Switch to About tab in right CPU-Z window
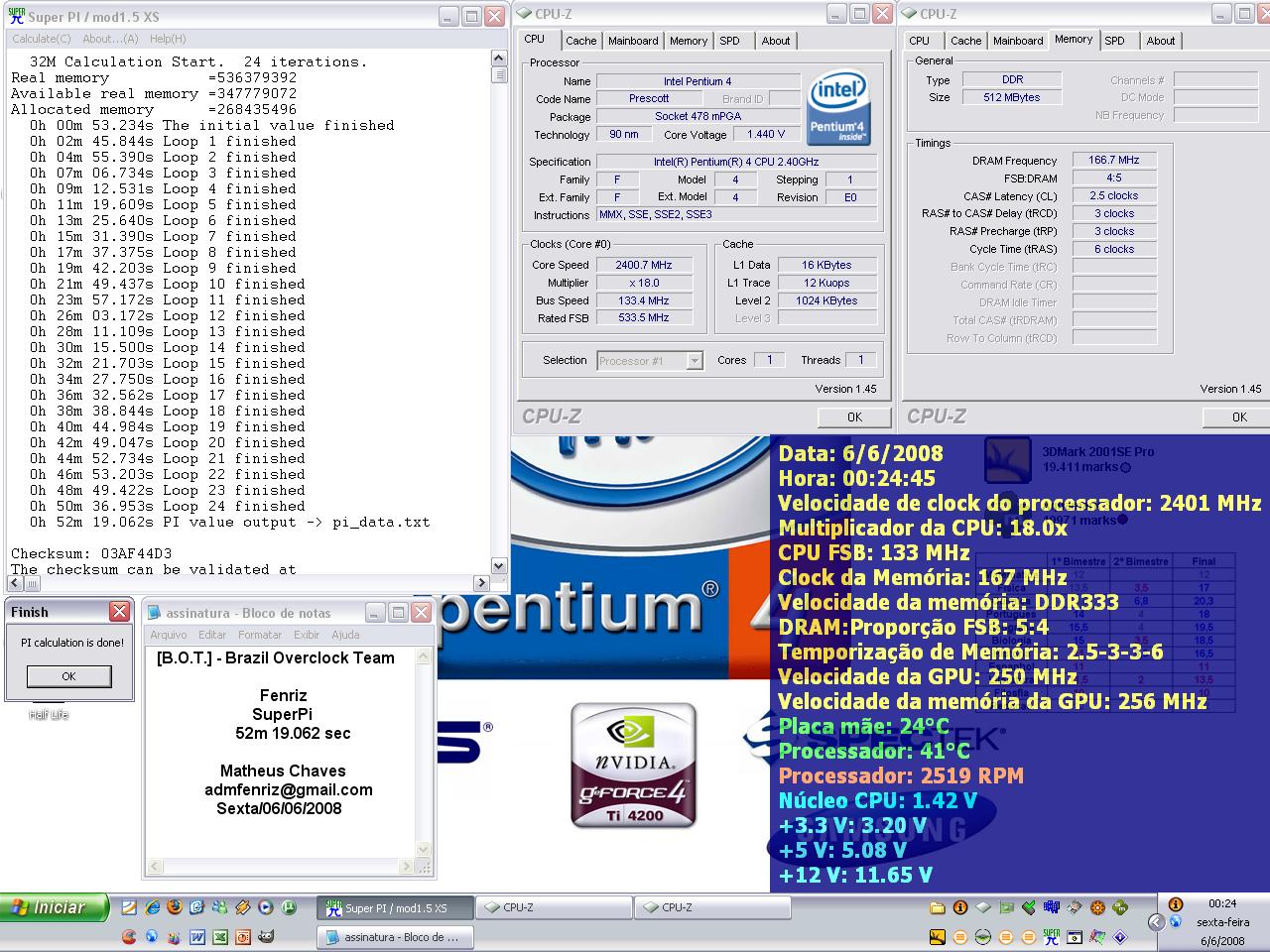1270x952 pixels. pyautogui.click(x=1161, y=41)
